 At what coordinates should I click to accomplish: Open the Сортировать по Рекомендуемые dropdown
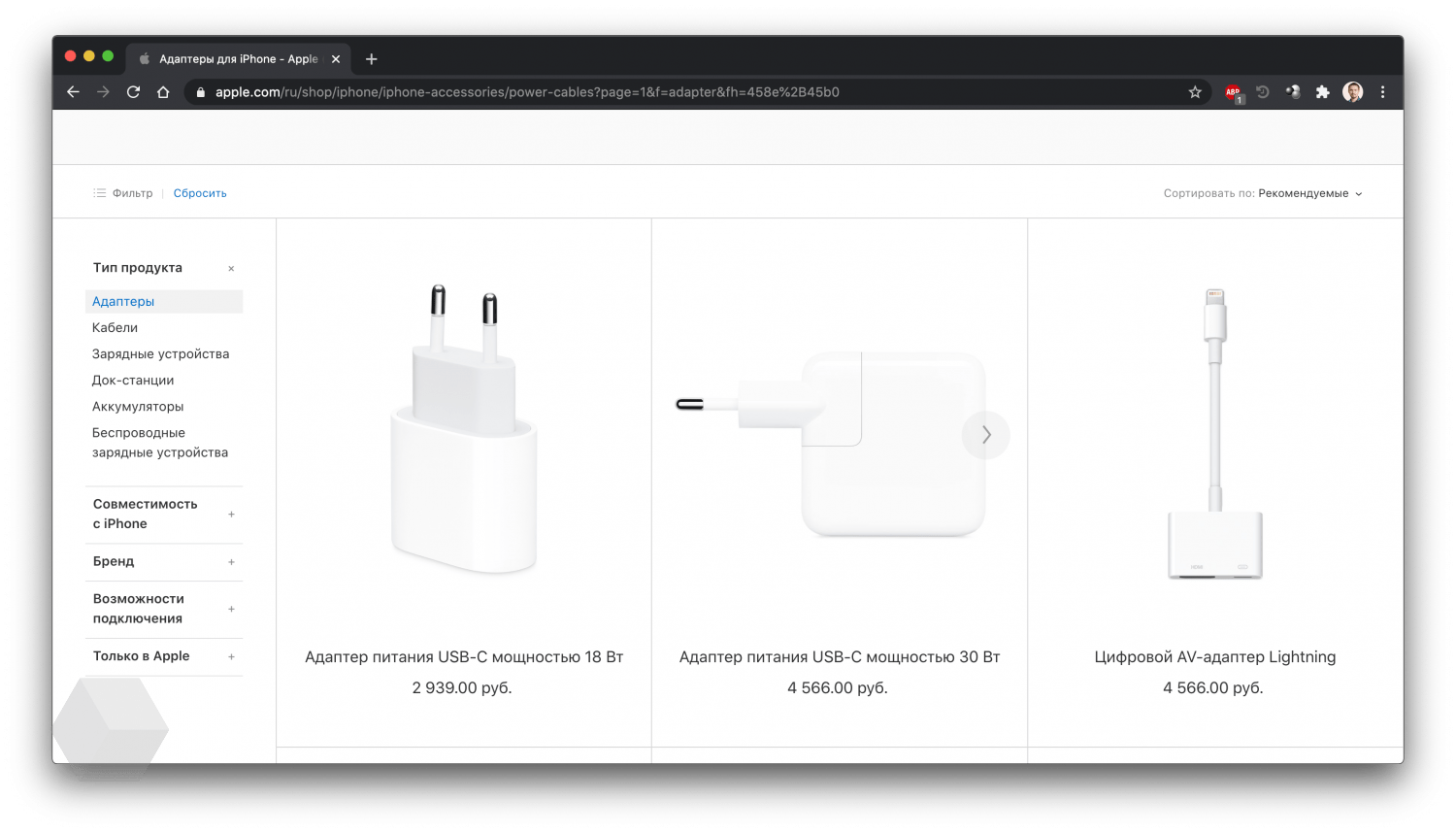tap(1263, 193)
